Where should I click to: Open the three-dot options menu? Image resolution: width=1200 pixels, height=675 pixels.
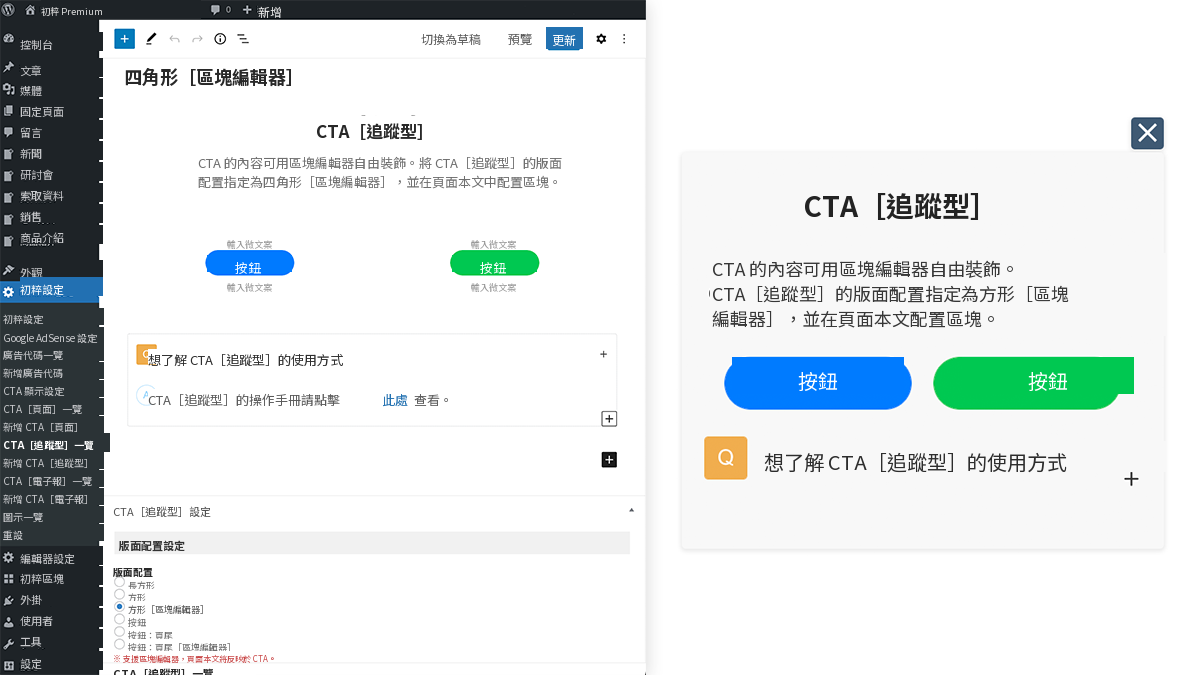[x=624, y=39]
